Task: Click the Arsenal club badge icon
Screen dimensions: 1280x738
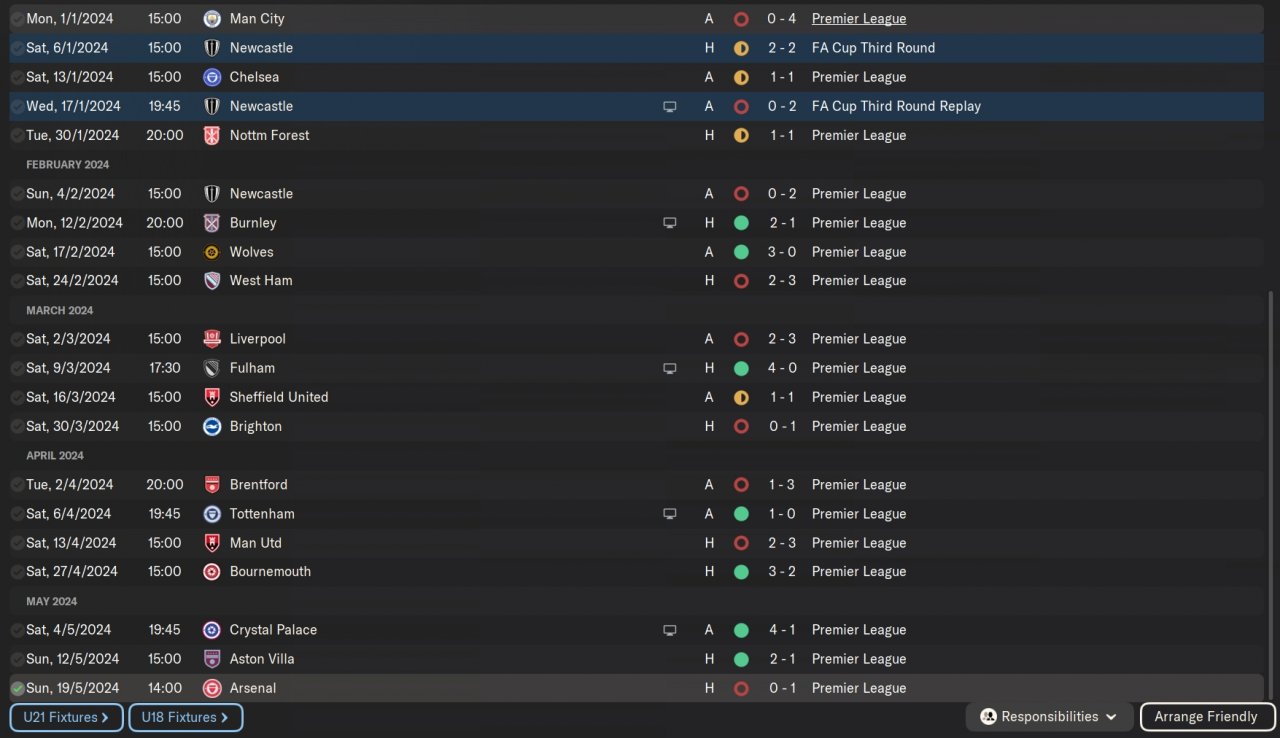Action: (x=212, y=688)
